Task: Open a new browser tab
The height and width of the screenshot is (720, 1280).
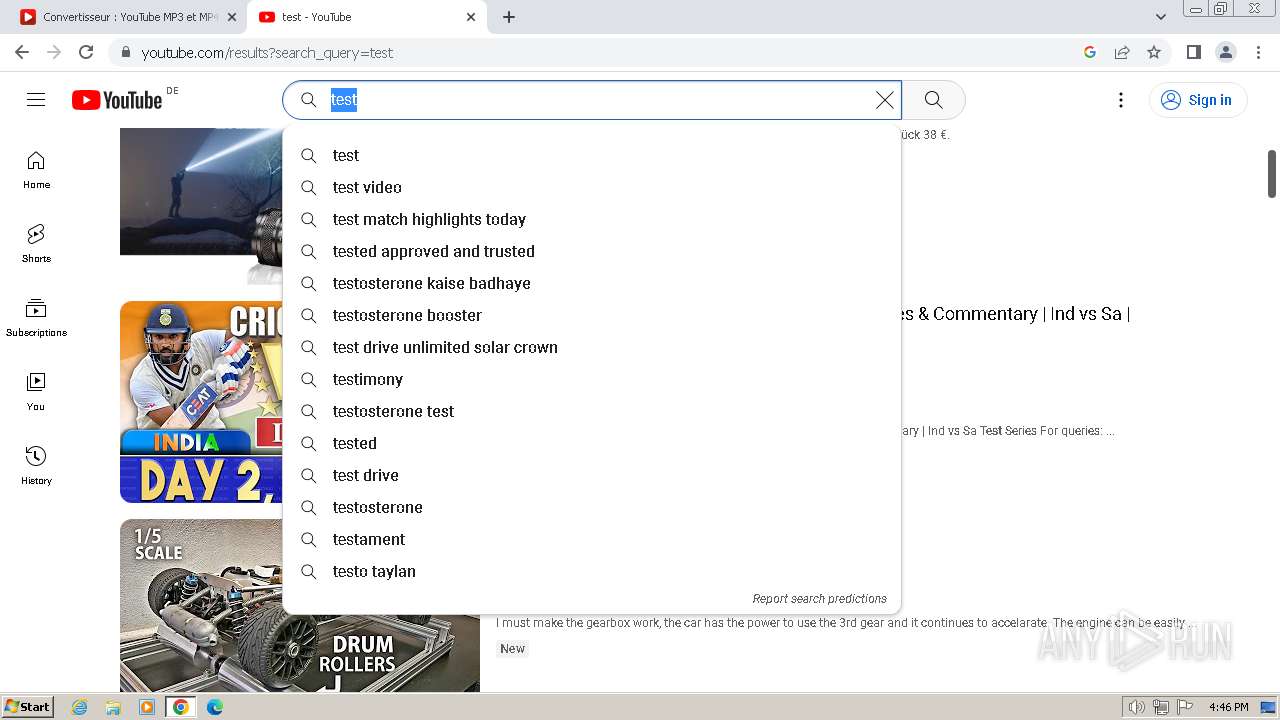Action: pyautogui.click(x=509, y=17)
